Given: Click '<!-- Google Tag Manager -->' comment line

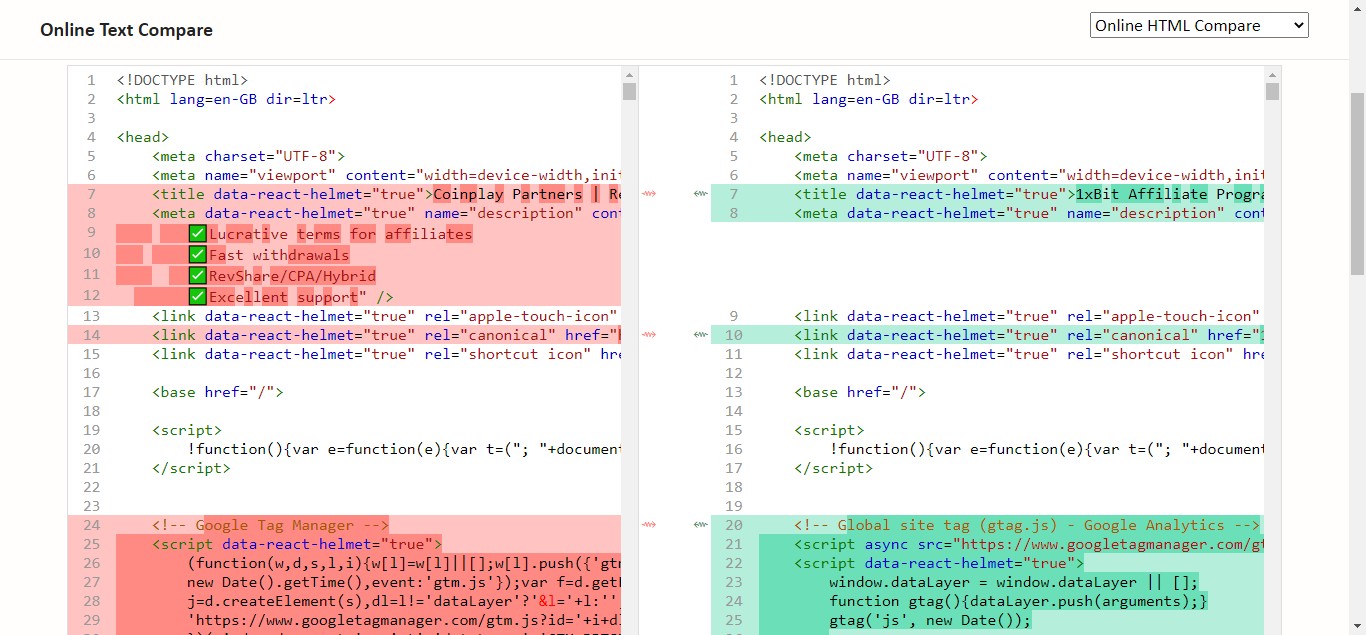Looking at the screenshot, I should pos(270,525).
